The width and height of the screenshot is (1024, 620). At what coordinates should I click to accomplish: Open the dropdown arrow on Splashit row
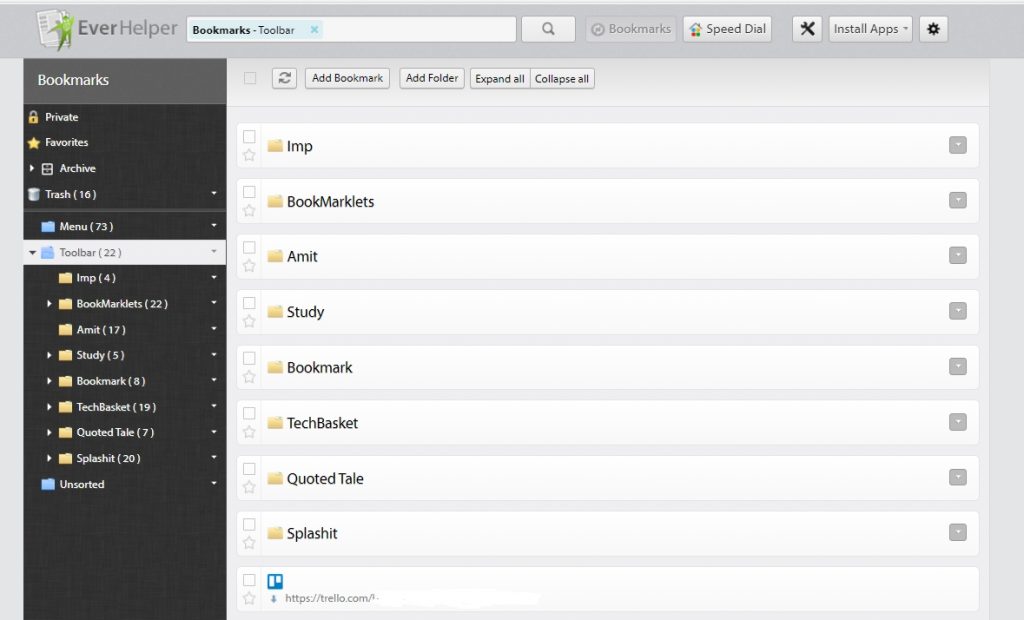coord(957,533)
